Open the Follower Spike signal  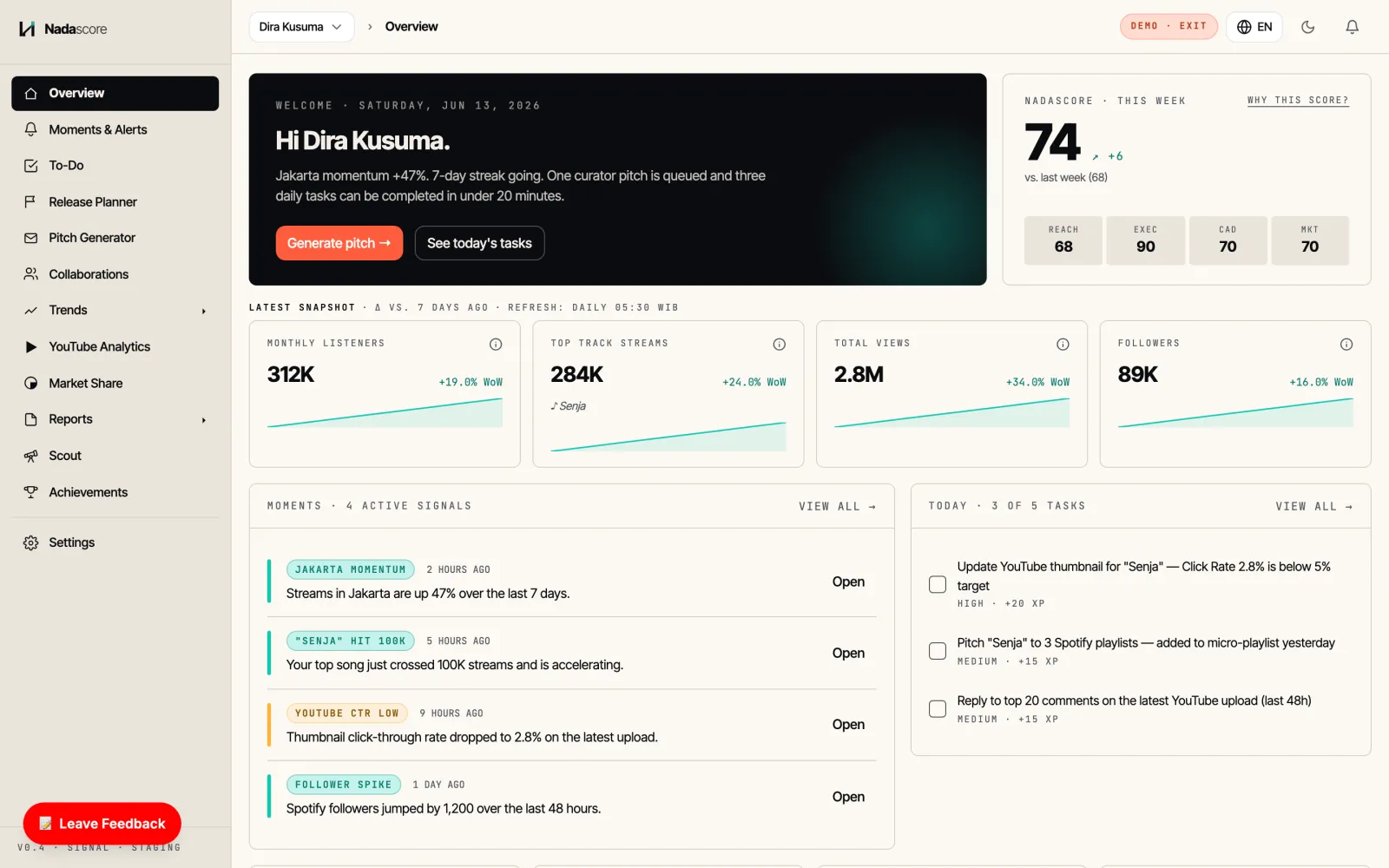tap(848, 797)
